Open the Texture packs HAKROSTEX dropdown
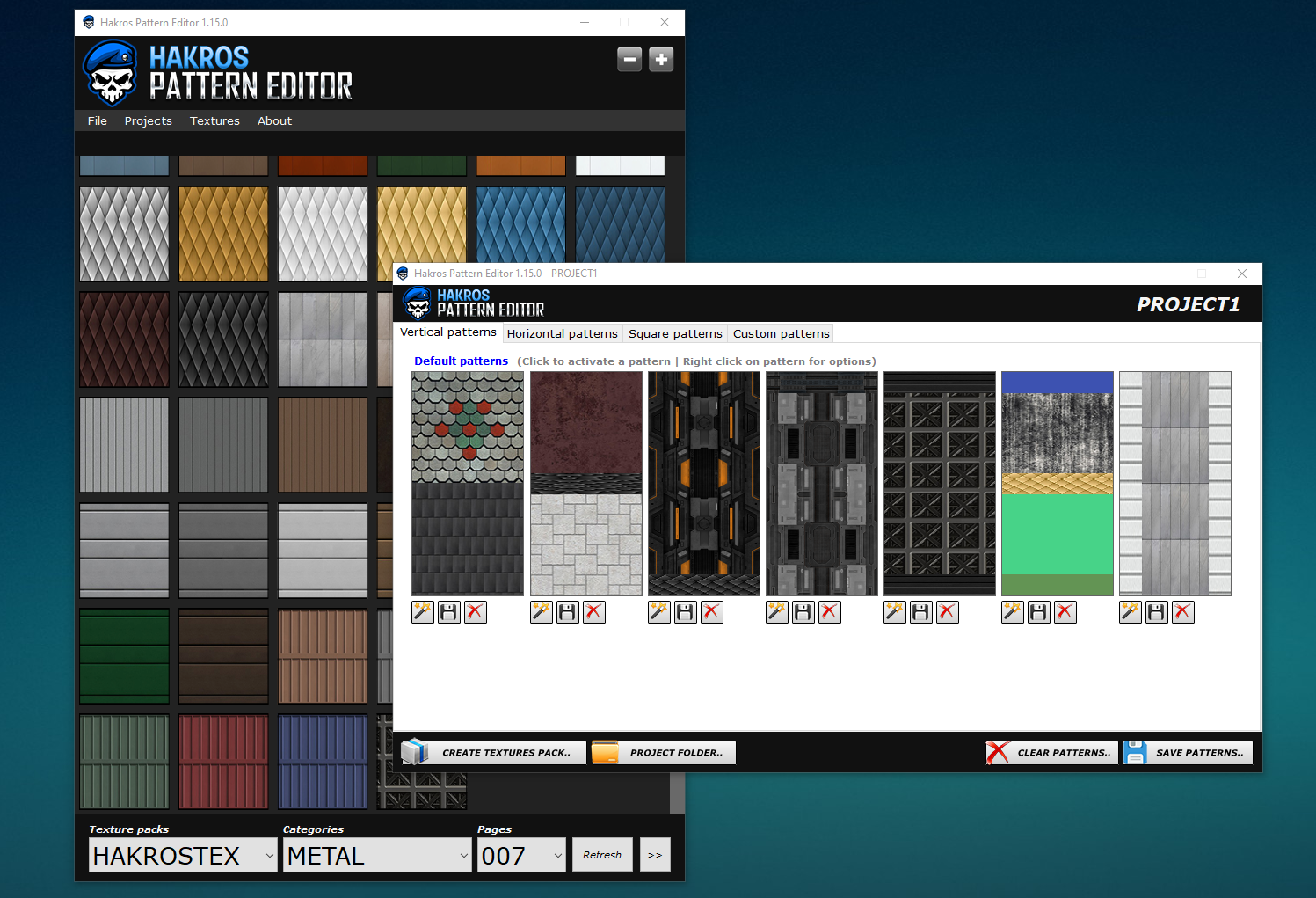 pyautogui.click(x=183, y=855)
